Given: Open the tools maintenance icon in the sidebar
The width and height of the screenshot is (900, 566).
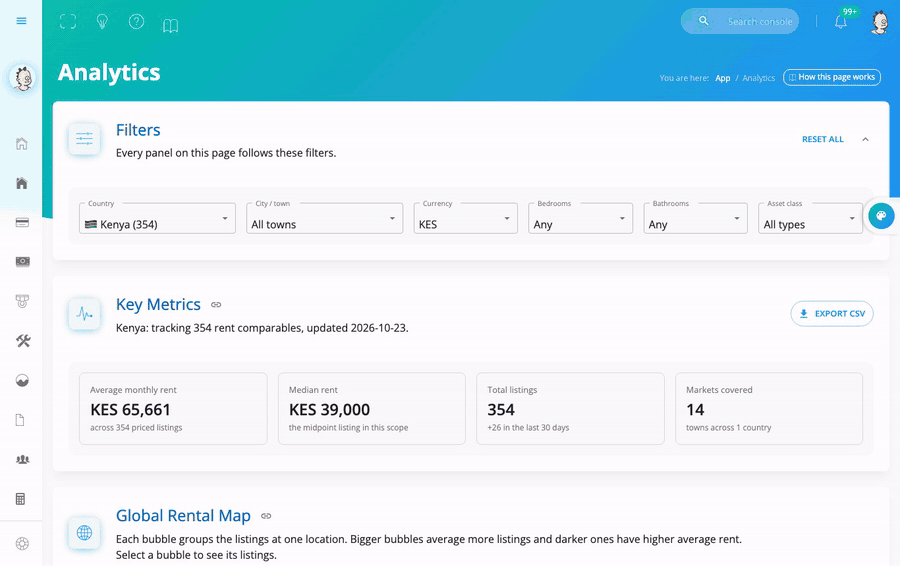Looking at the screenshot, I should coord(23,341).
